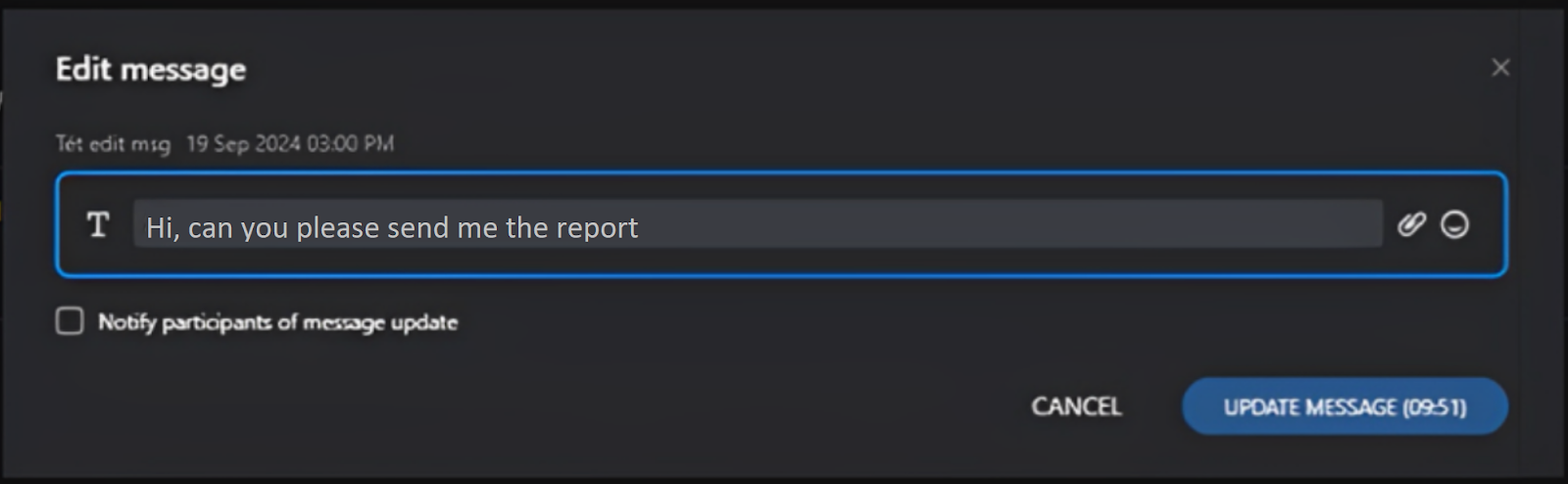This screenshot has width=1568, height=484.
Task: Cancel editing the message
Action: (1076, 407)
